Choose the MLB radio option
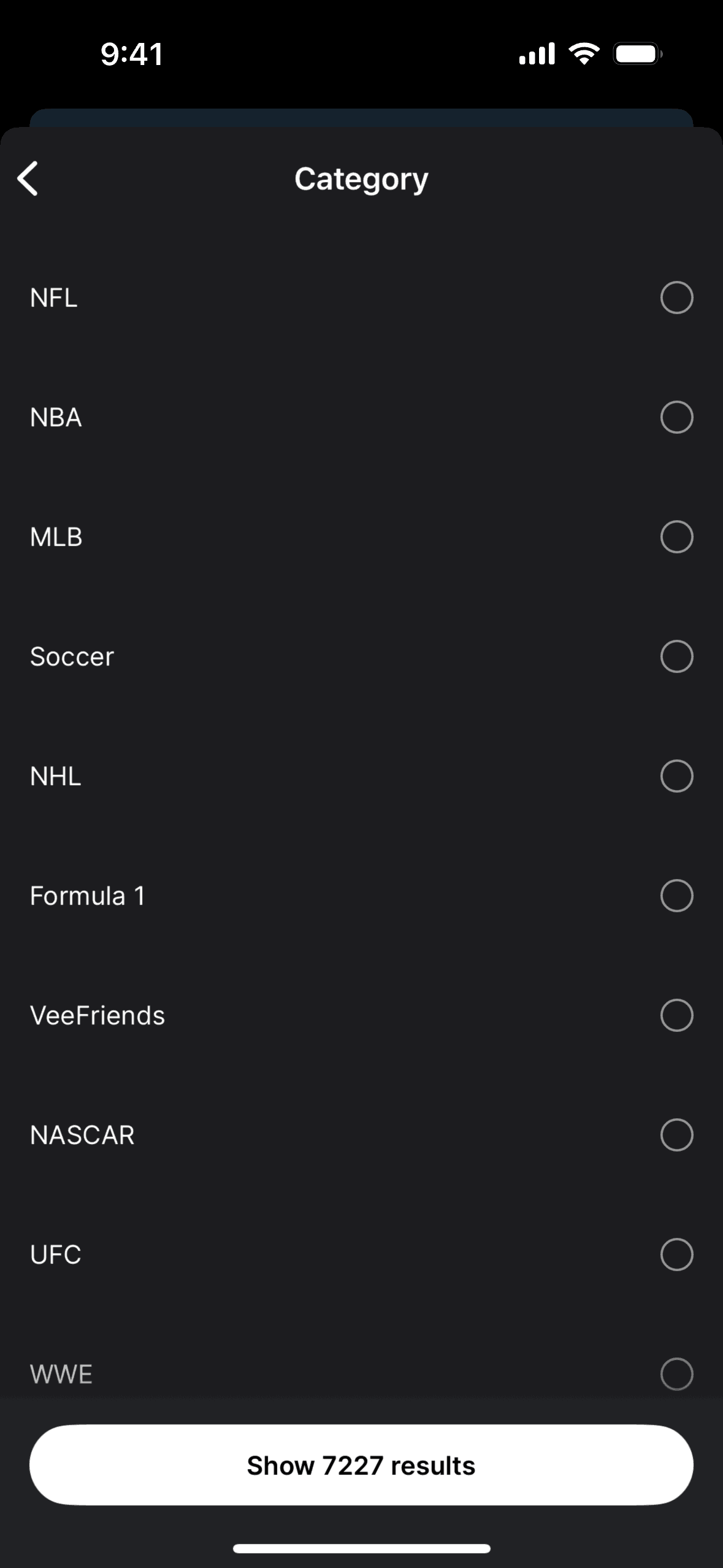 tap(676, 537)
